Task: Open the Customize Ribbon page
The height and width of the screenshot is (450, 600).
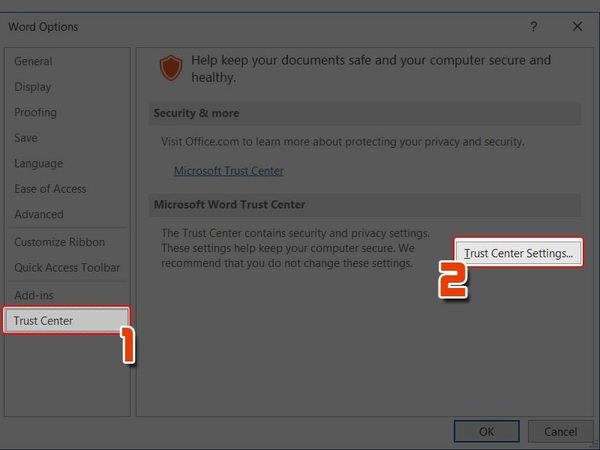Action: point(60,242)
